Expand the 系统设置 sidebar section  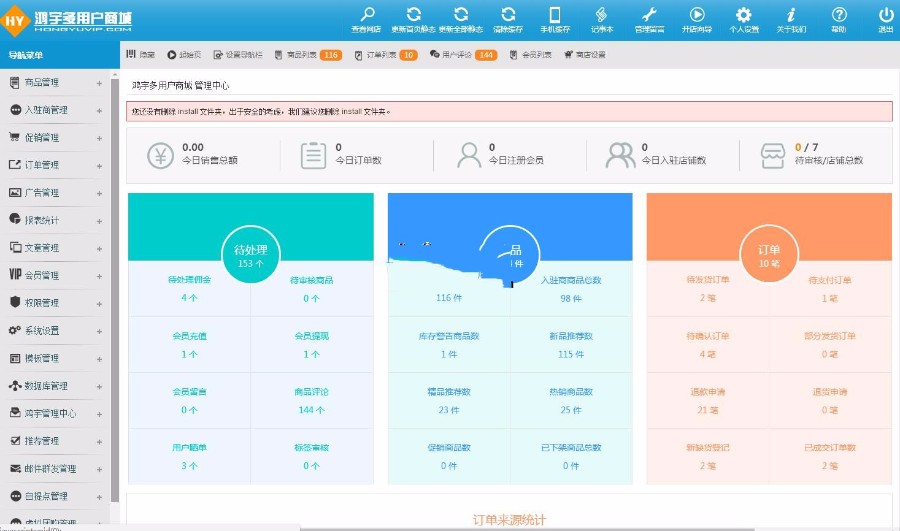56,331
